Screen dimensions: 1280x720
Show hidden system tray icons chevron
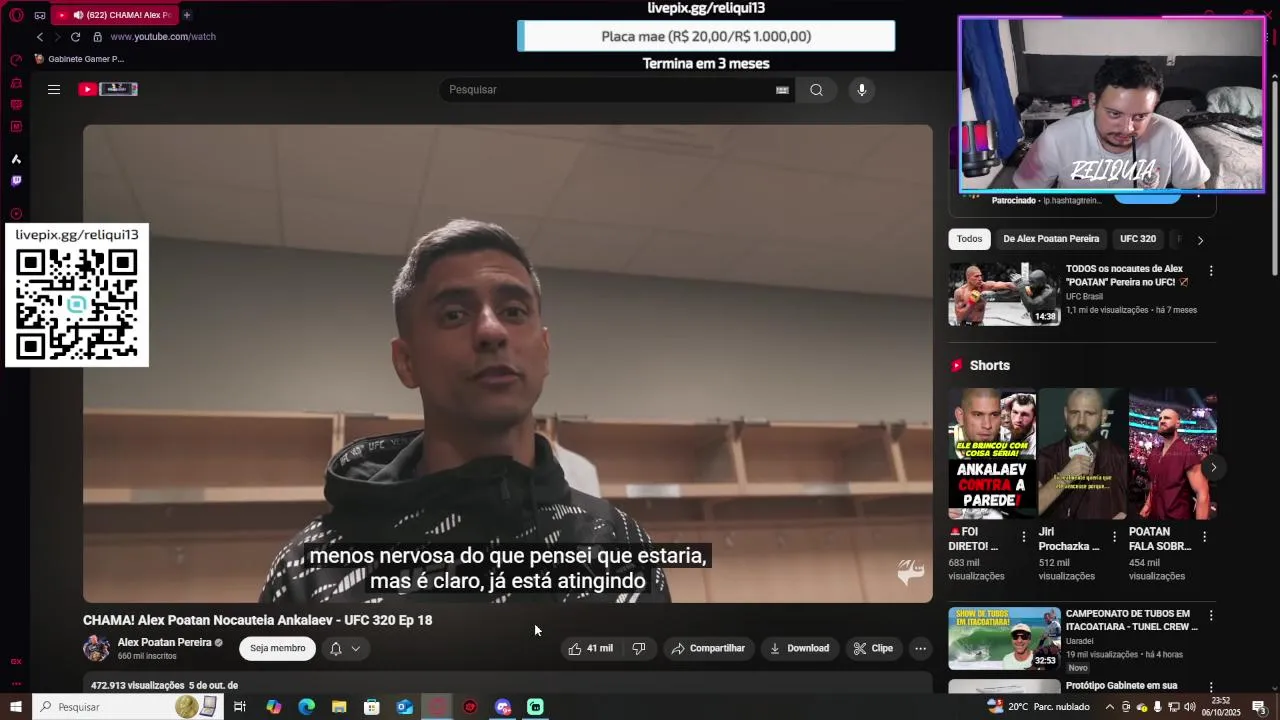click(x=1109, y=707)
